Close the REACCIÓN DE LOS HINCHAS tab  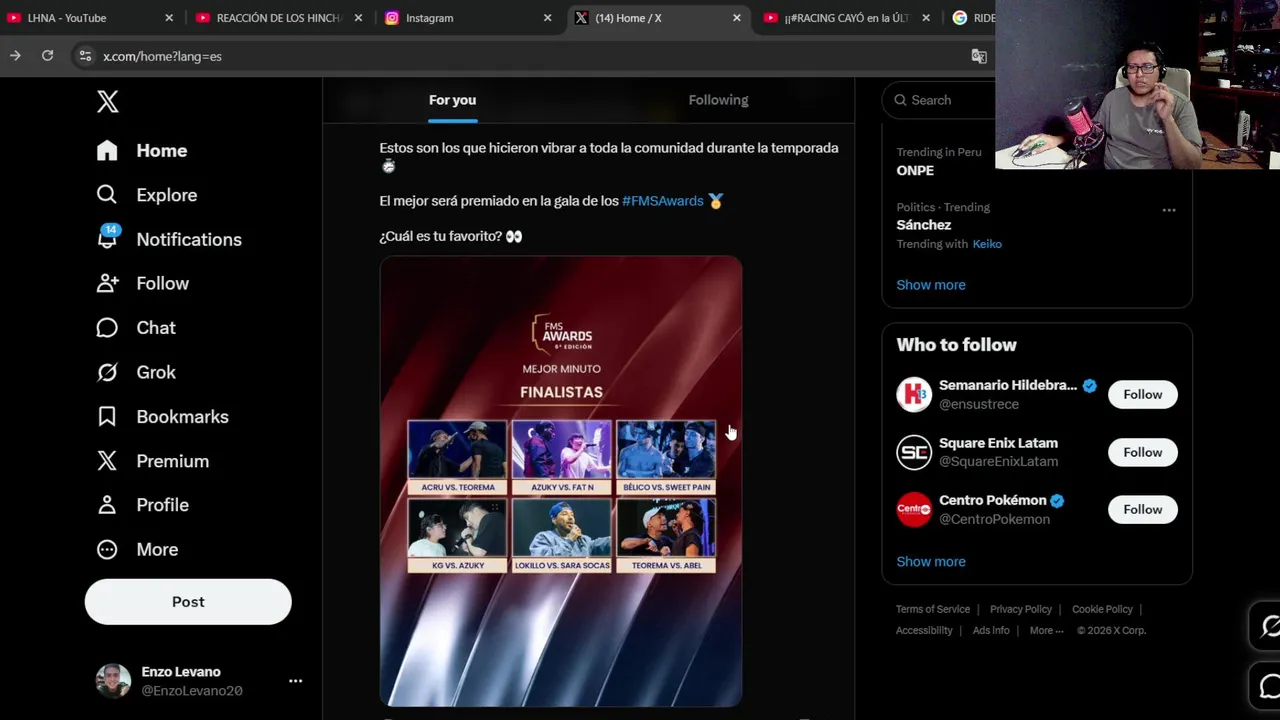pos(358,18)
